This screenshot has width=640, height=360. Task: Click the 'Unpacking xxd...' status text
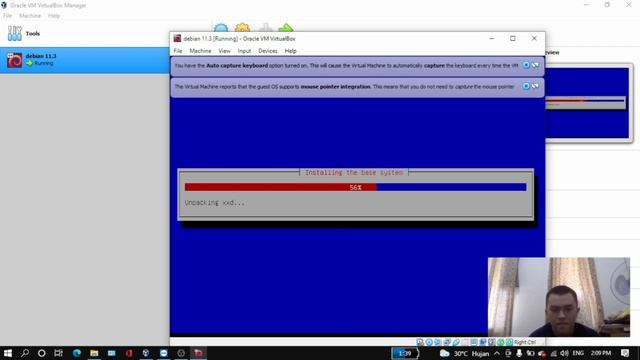215,202
